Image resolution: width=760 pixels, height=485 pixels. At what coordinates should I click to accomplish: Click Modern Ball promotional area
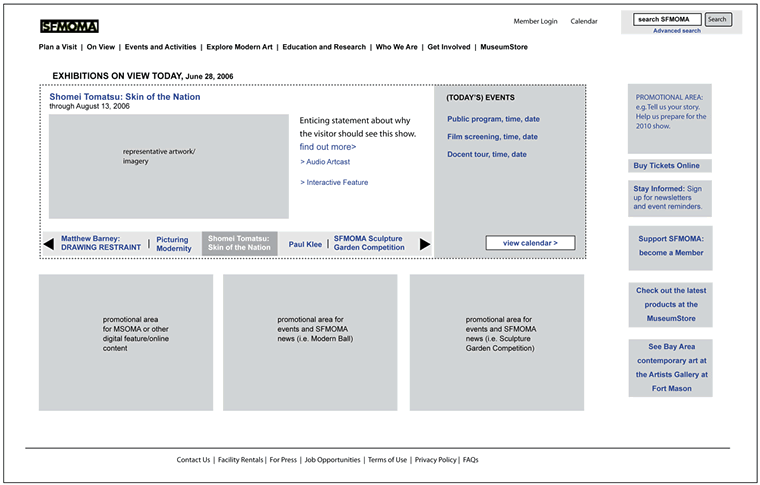(310, 343)
